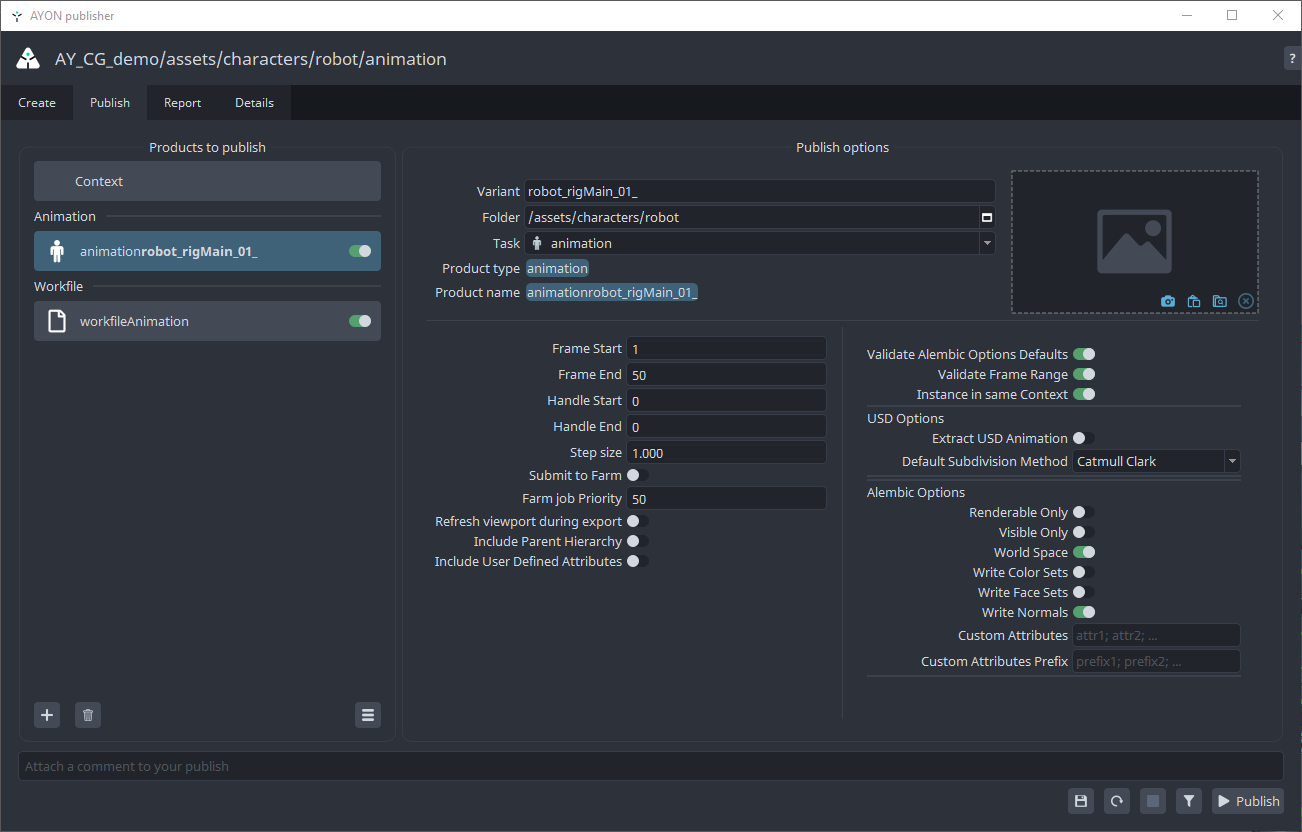
Task: Click the save icon in bottom bar
Action: point(1080,801)
